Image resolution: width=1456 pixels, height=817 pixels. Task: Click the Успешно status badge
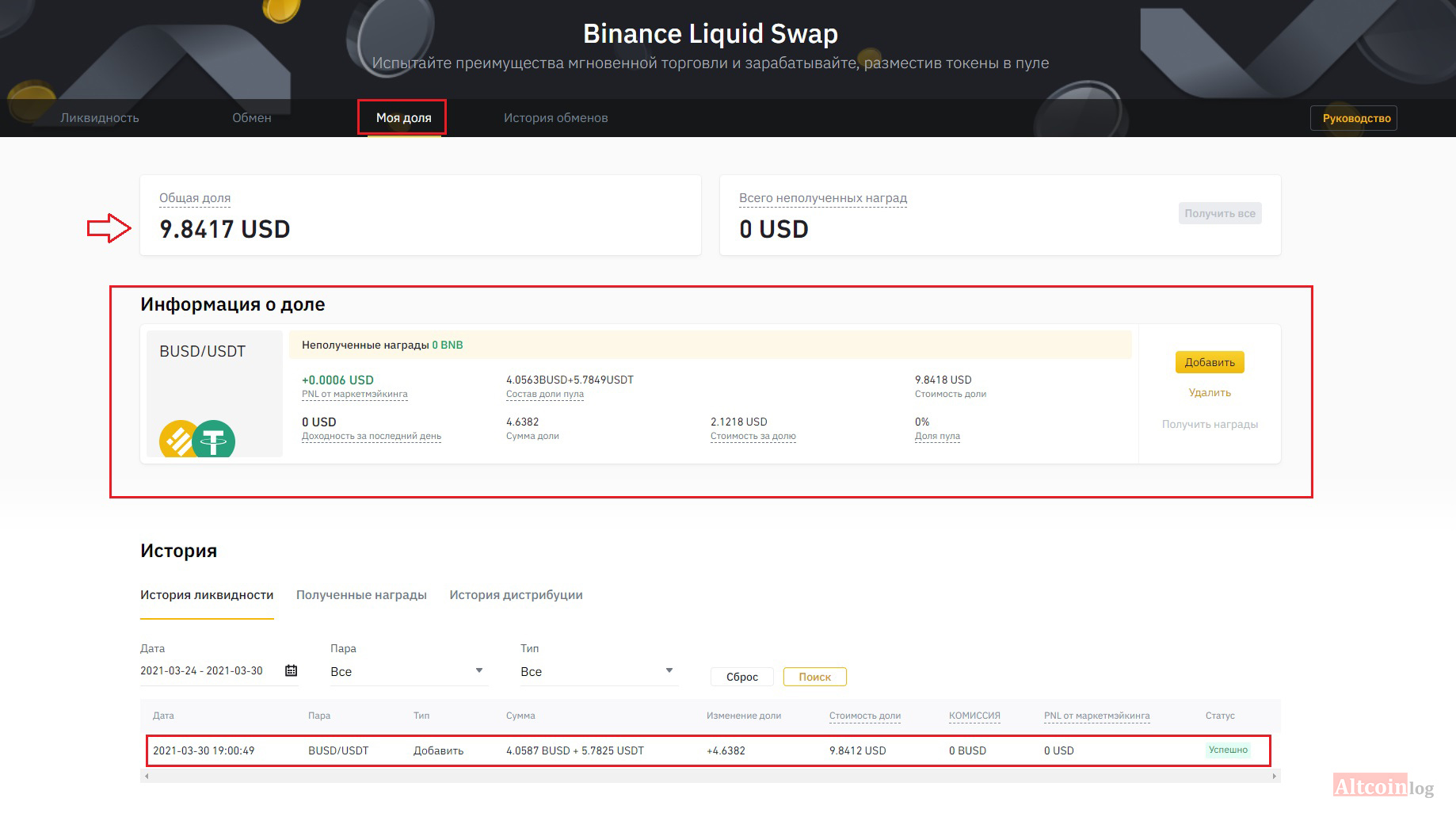point(1228,750)
